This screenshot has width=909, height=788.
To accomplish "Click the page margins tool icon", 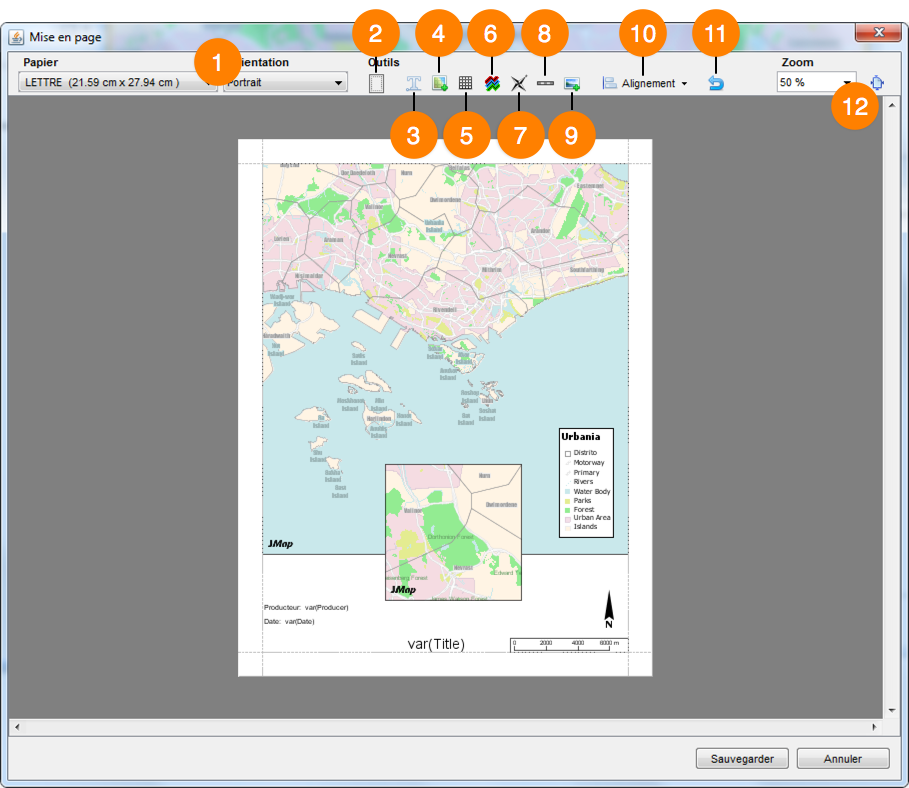I will [376, 84].
